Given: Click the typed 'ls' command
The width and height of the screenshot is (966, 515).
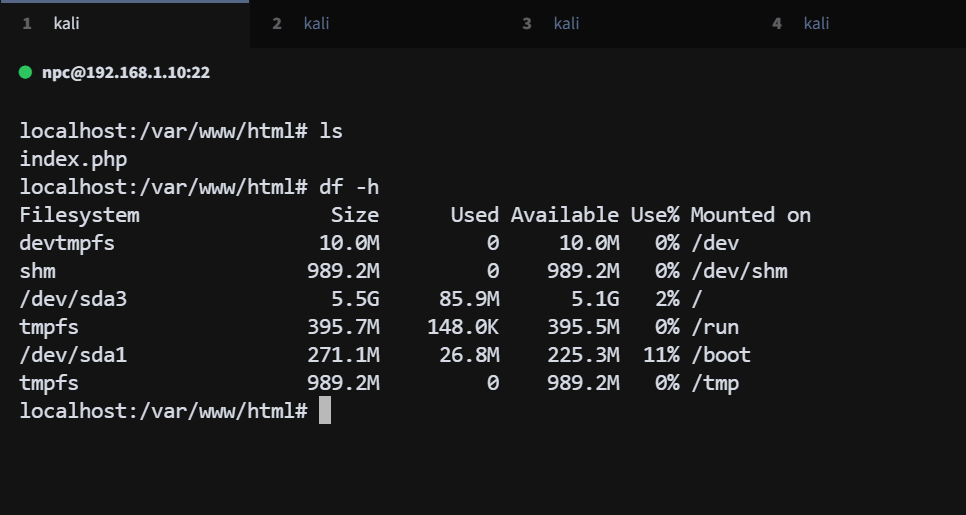Looking at the screenshot, I should 331,130.
